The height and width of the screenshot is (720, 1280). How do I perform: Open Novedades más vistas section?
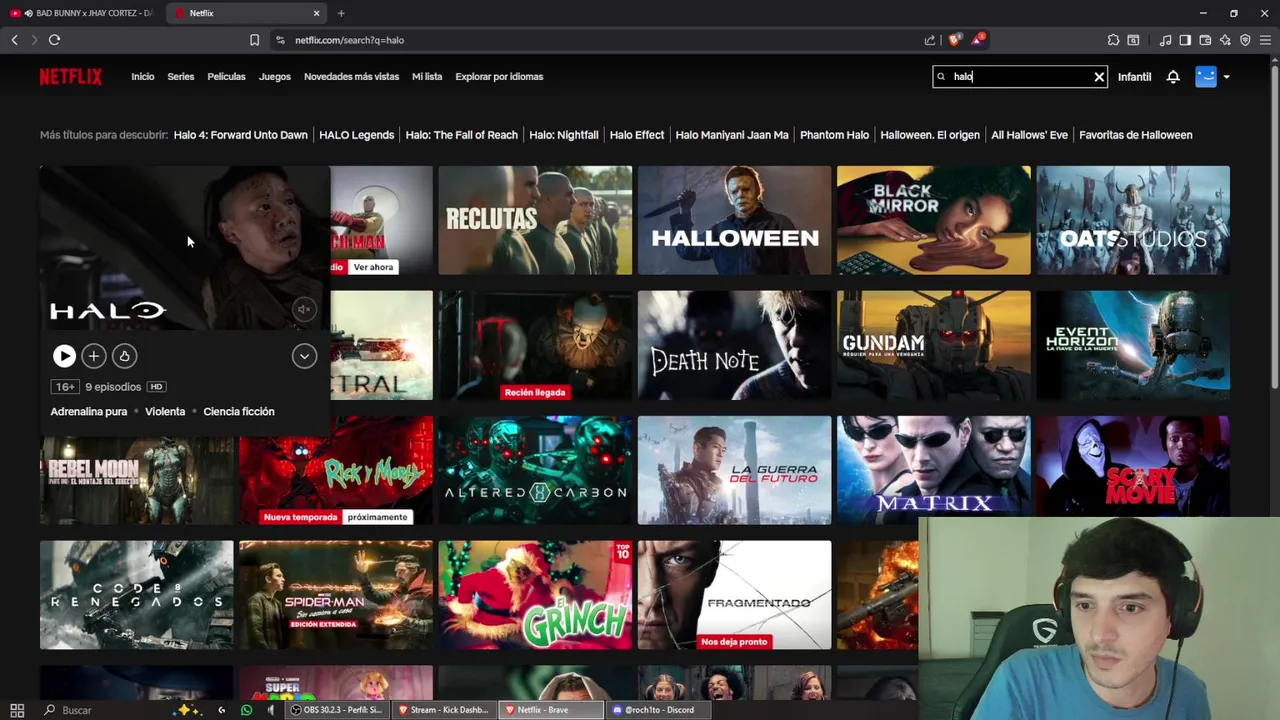click(x=351, y=77)
